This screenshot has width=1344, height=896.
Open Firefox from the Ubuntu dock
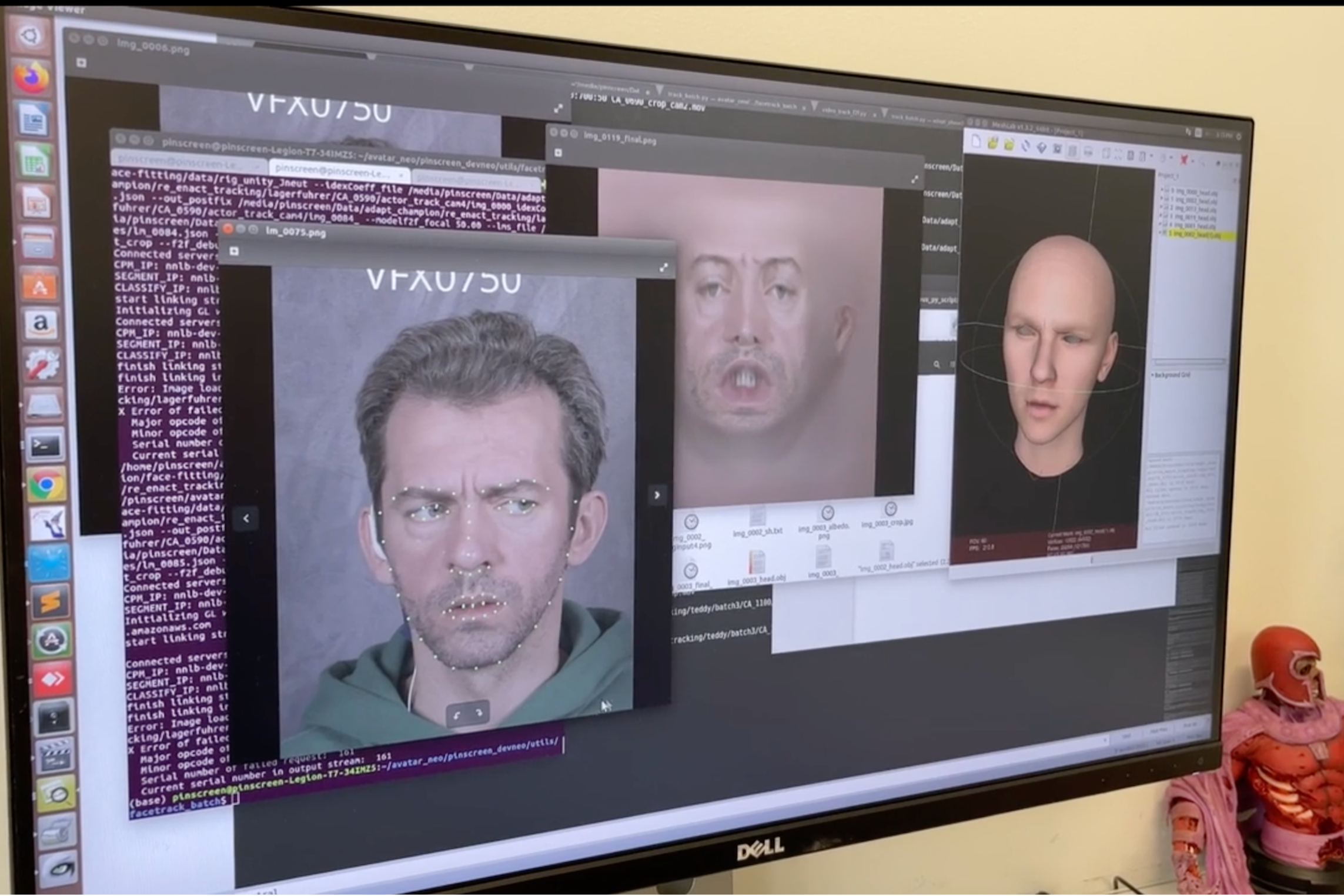tap(31, 78)
